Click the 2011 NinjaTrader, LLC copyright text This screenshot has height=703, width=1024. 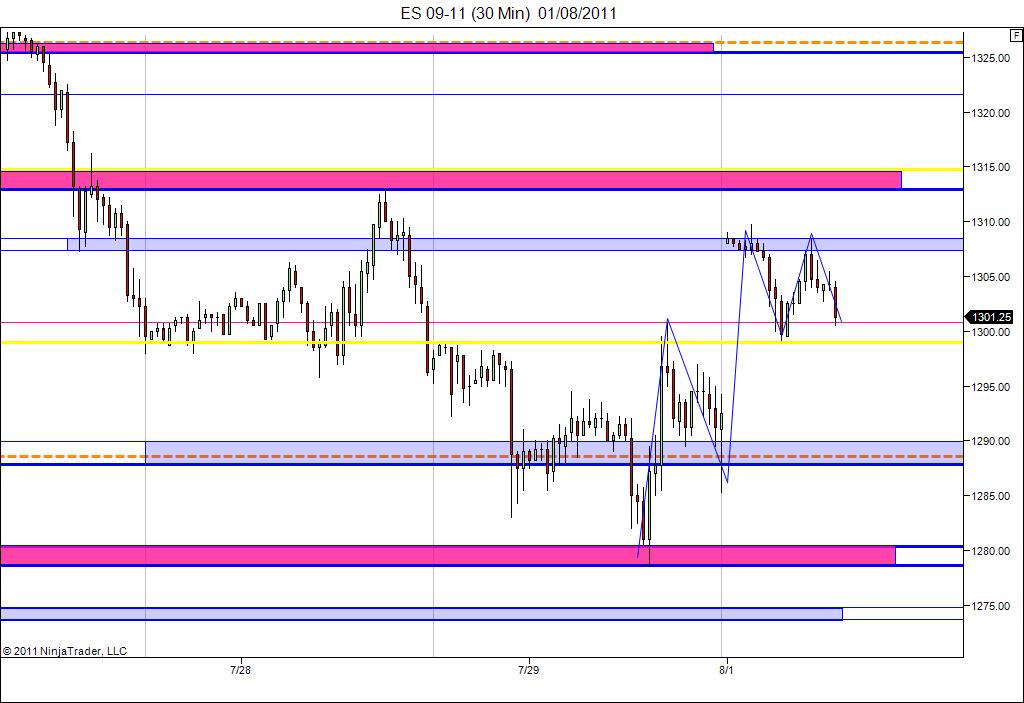pos(65,651)
